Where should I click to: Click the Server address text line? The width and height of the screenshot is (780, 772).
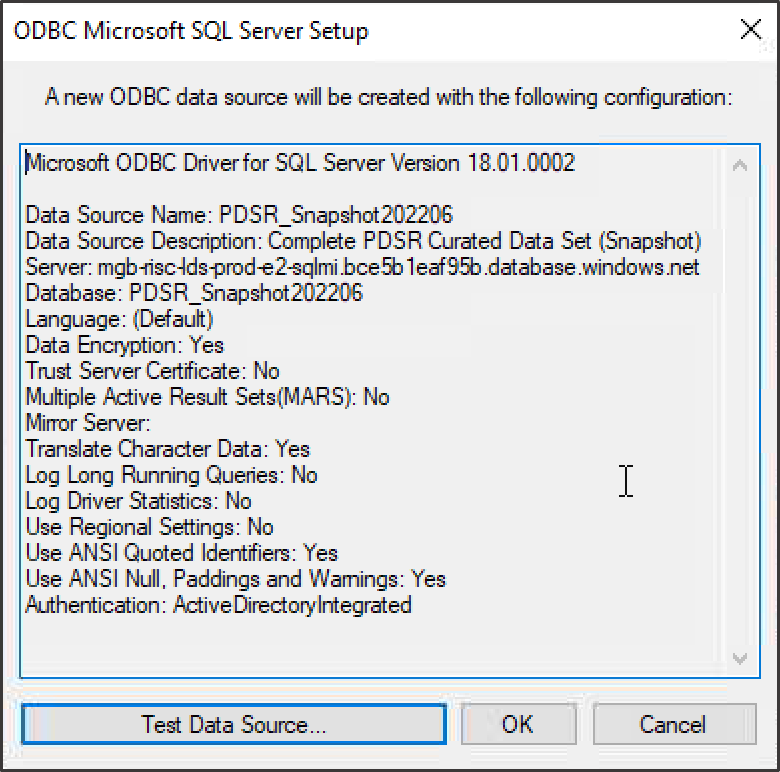(362, 267)
